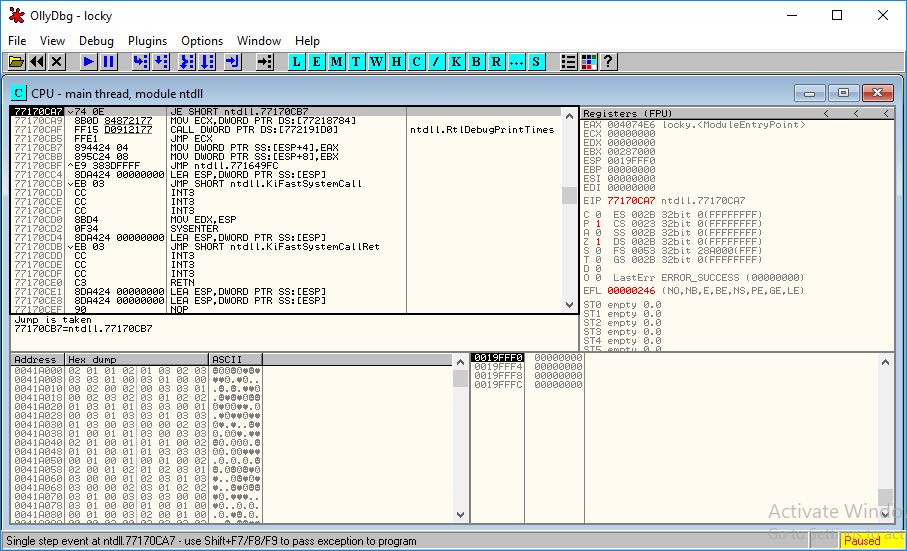Open the Run trace (... button)
This screenshot has width=907, height=551.
(x=516, y=61)
